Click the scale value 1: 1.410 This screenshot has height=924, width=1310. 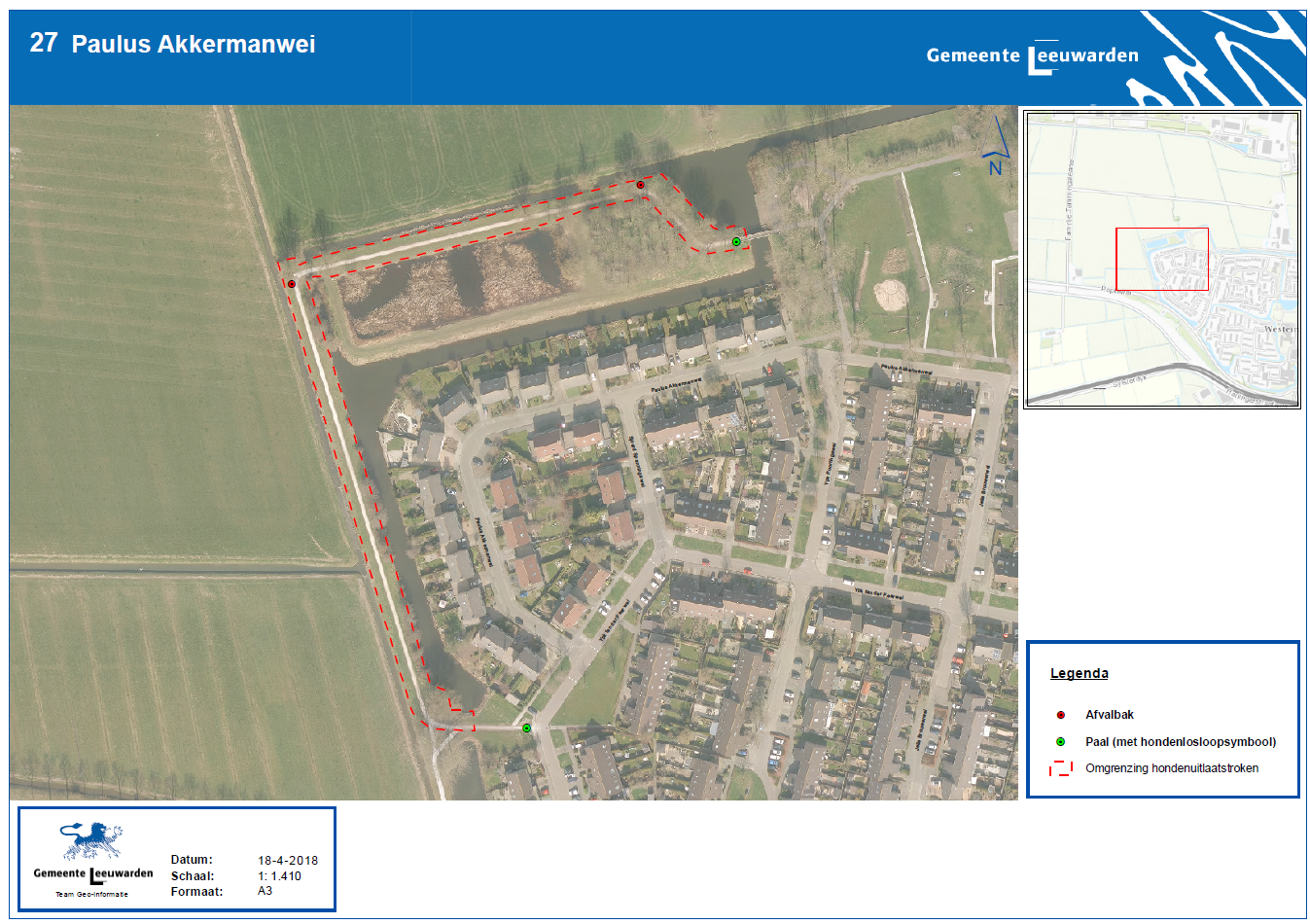coord(279,876)
